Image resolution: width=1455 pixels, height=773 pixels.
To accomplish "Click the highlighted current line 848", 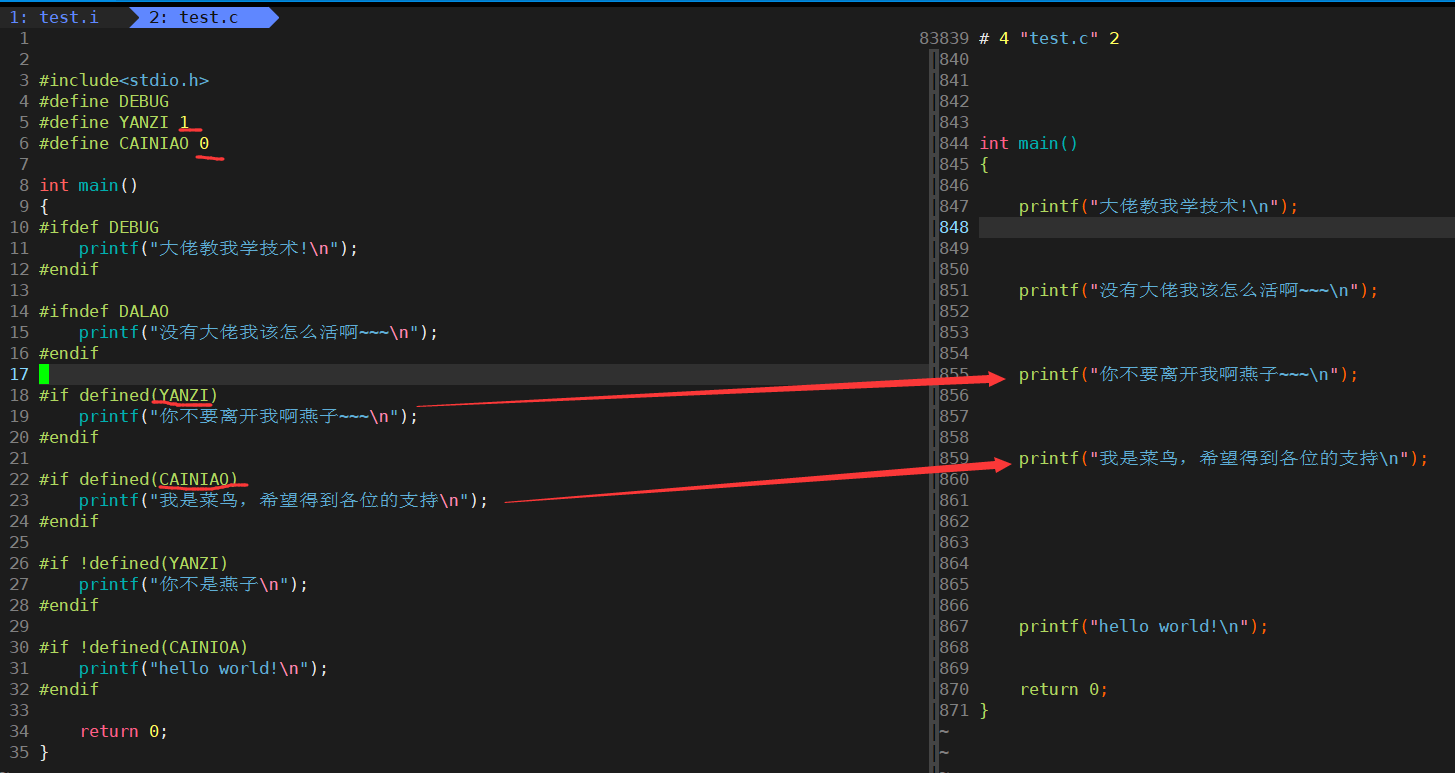I will (1216, 227).
